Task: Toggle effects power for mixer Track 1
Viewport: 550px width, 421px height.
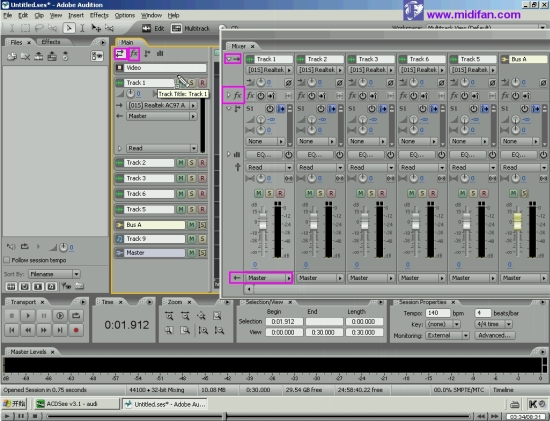Action: (261, 95)
